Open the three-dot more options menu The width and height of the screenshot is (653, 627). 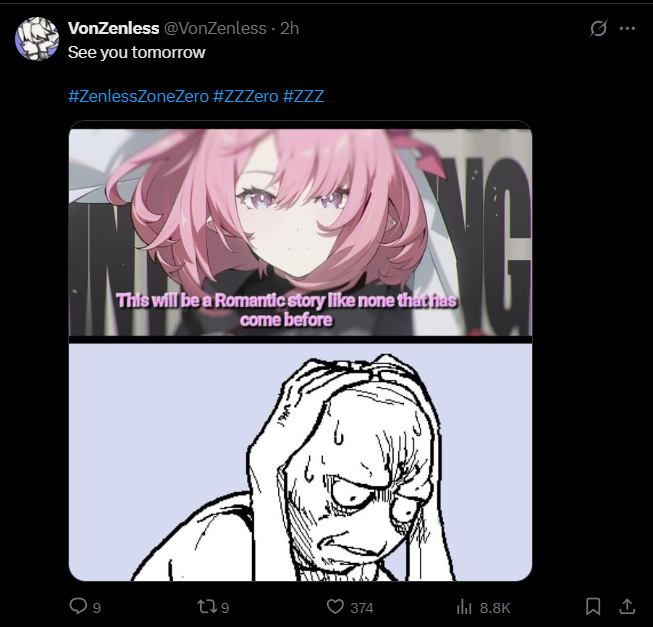point(627,28)
